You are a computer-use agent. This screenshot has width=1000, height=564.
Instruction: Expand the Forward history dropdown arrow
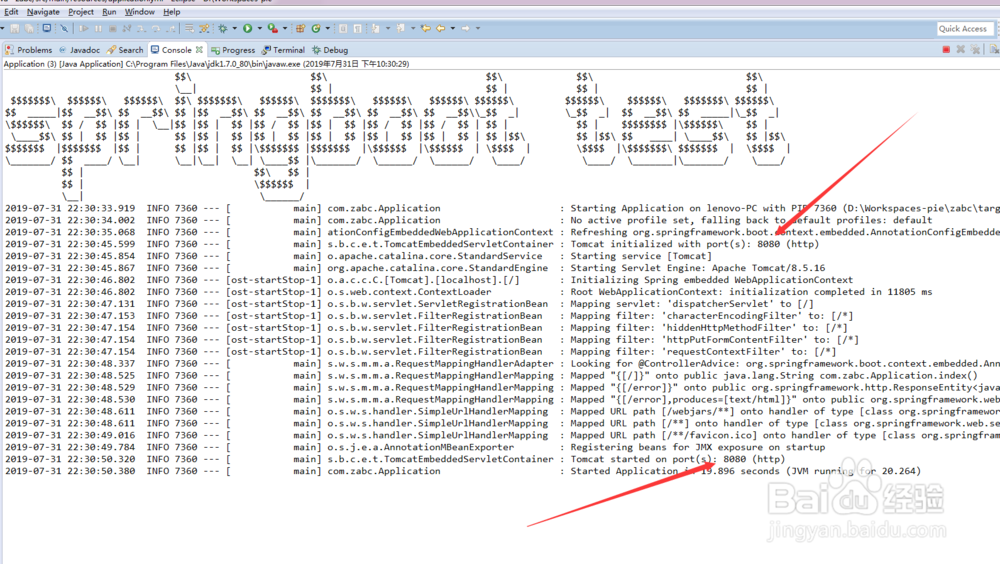(x=478, y=29)
